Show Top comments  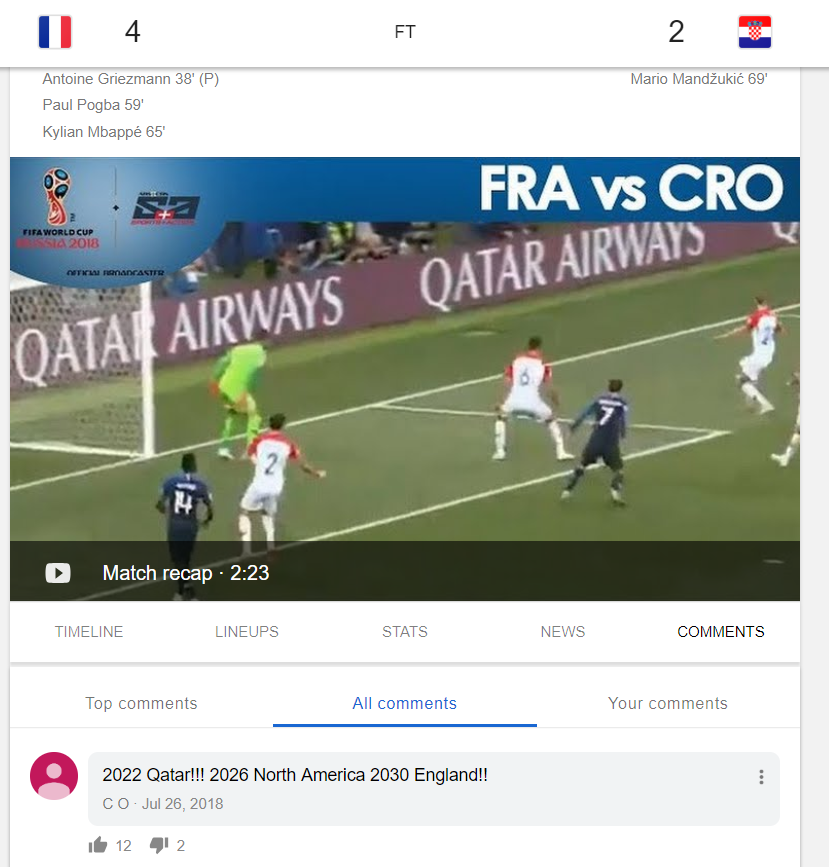(141, 703)
